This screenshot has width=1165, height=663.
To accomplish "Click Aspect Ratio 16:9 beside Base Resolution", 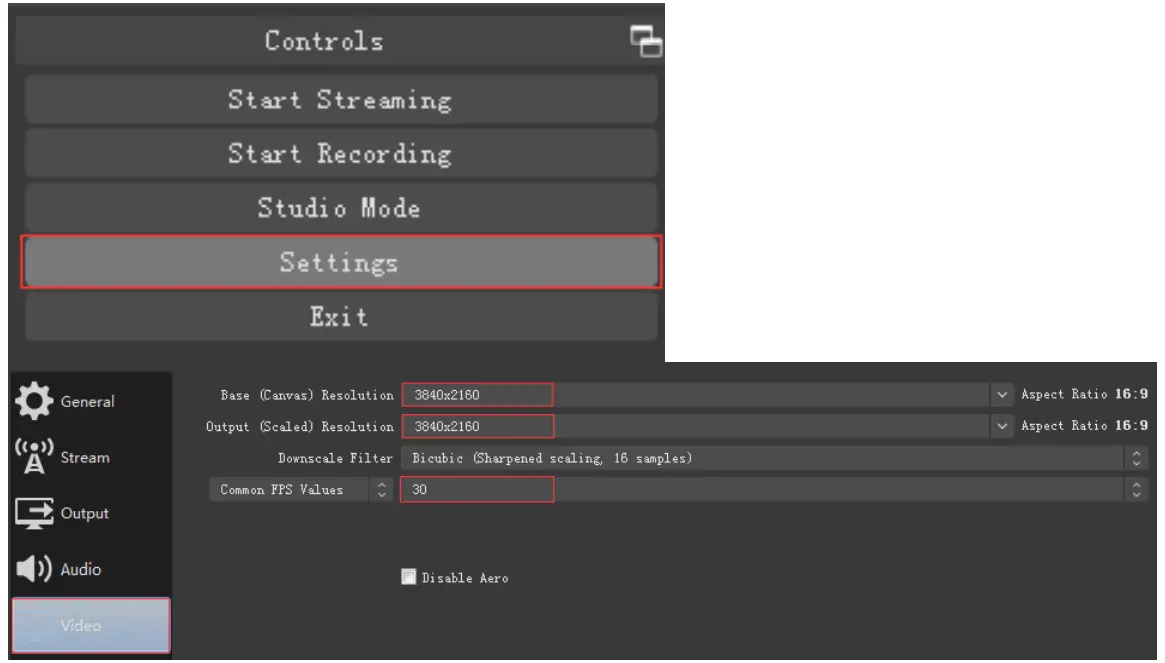I will tap(1084, 394).
